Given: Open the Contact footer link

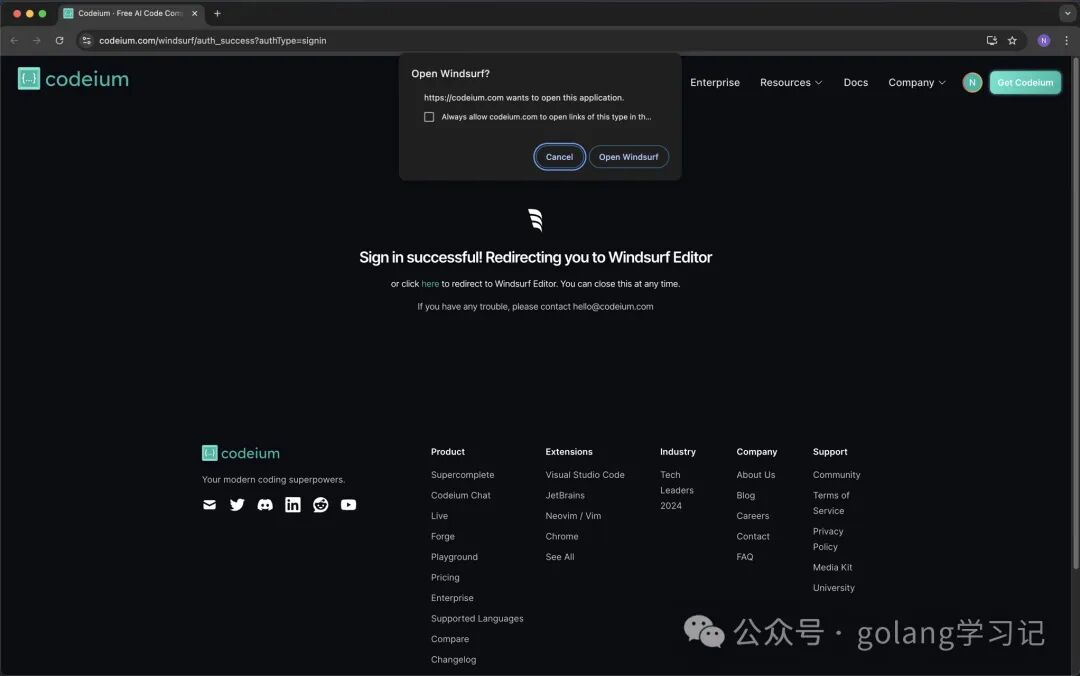Looking at the screenshot, I should pyautogui.click(x=753, y=537).
